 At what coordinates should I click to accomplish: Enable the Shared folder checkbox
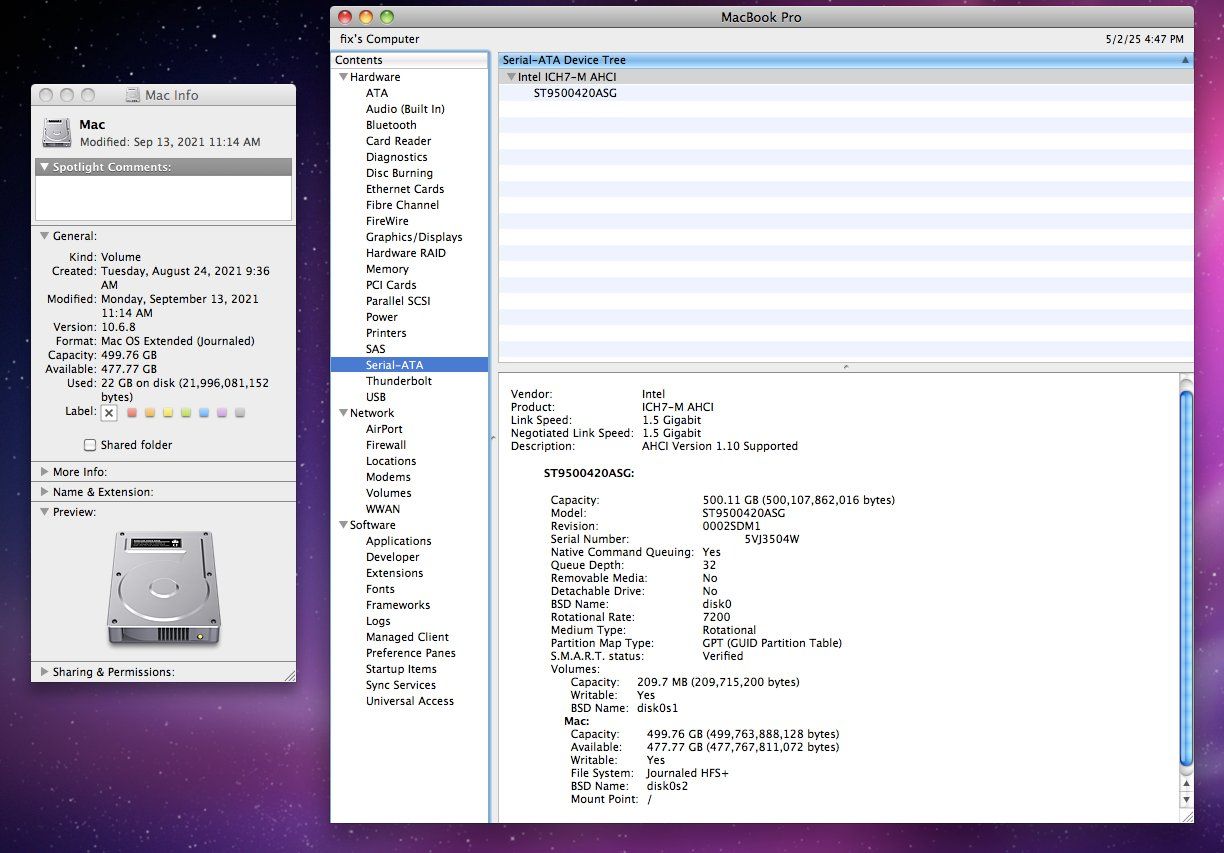[x=90, y=445]
